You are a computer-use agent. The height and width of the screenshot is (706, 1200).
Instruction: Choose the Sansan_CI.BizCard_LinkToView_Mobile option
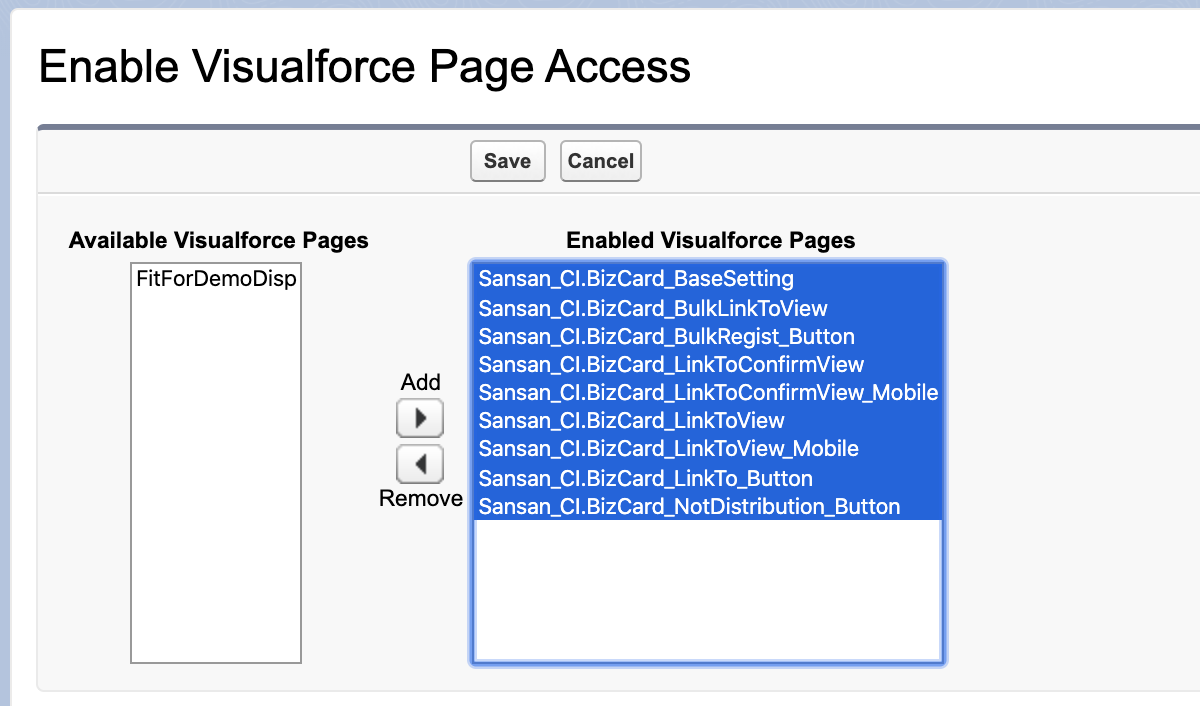[668, 448]
